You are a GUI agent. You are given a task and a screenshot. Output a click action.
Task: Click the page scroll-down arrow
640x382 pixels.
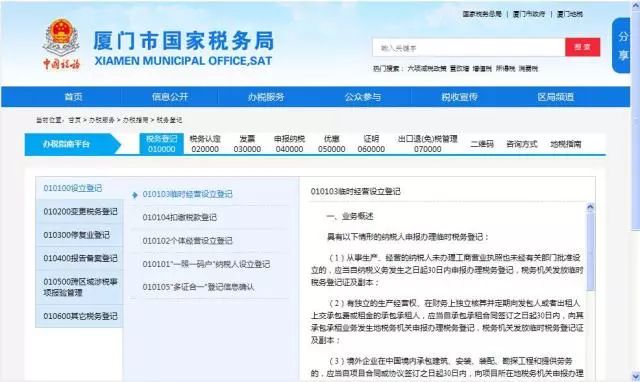point(636,376)
